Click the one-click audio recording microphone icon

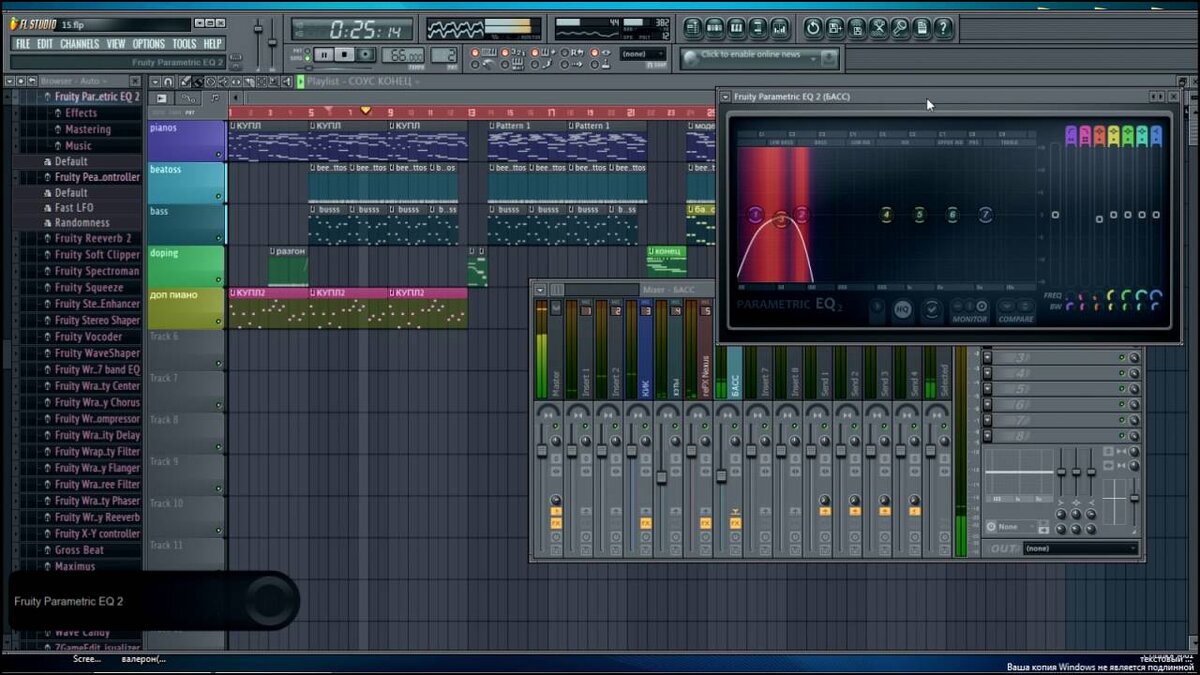900,28
